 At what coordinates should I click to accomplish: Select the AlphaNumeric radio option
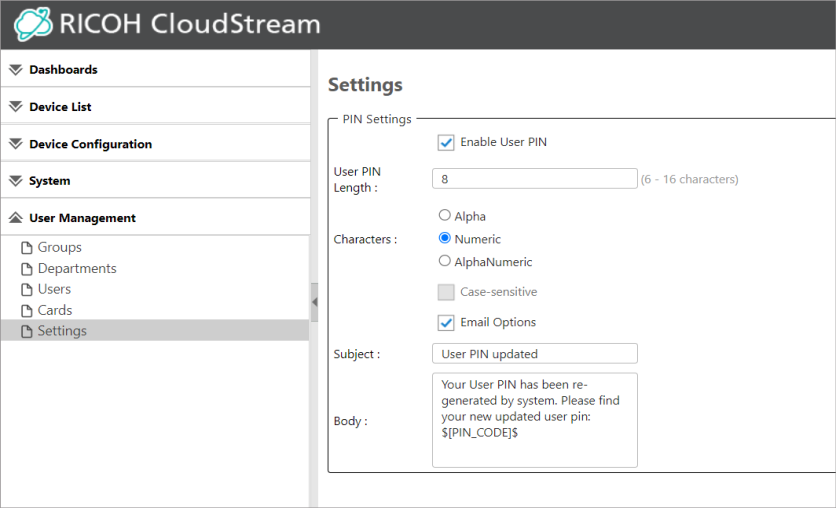(445, 261)
